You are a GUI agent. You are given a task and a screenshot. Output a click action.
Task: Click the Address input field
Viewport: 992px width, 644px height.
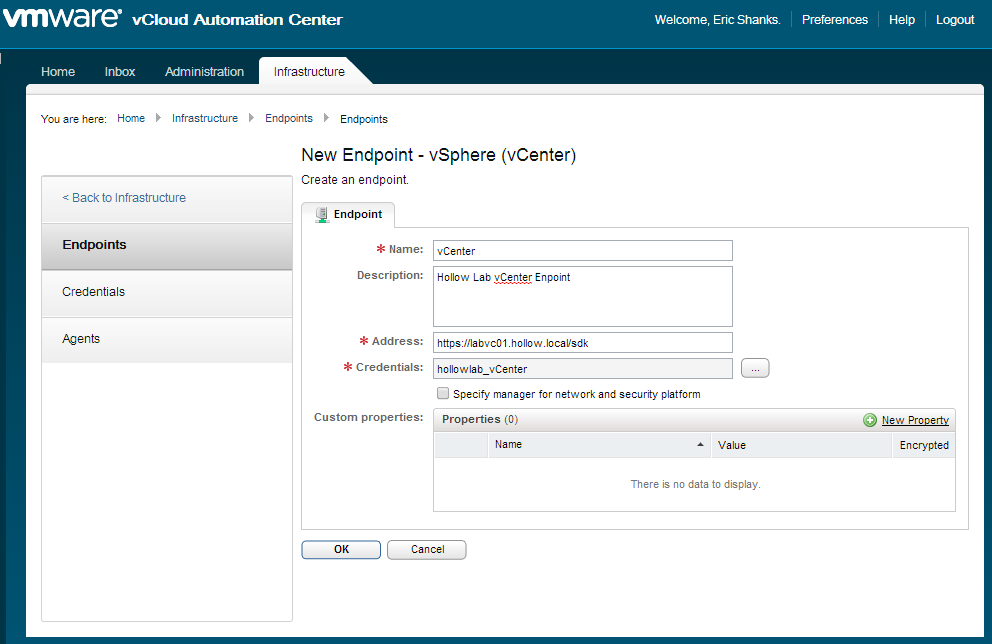[582, 342]
